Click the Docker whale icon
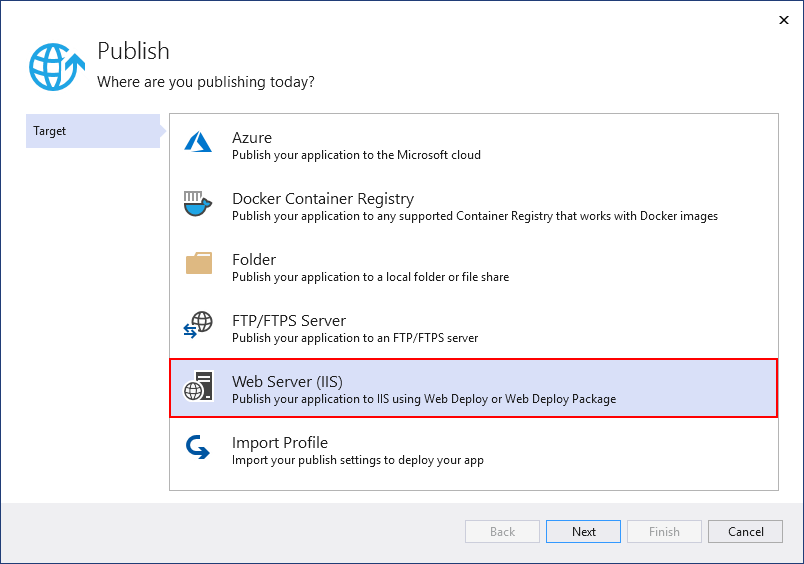 (198, 204)
